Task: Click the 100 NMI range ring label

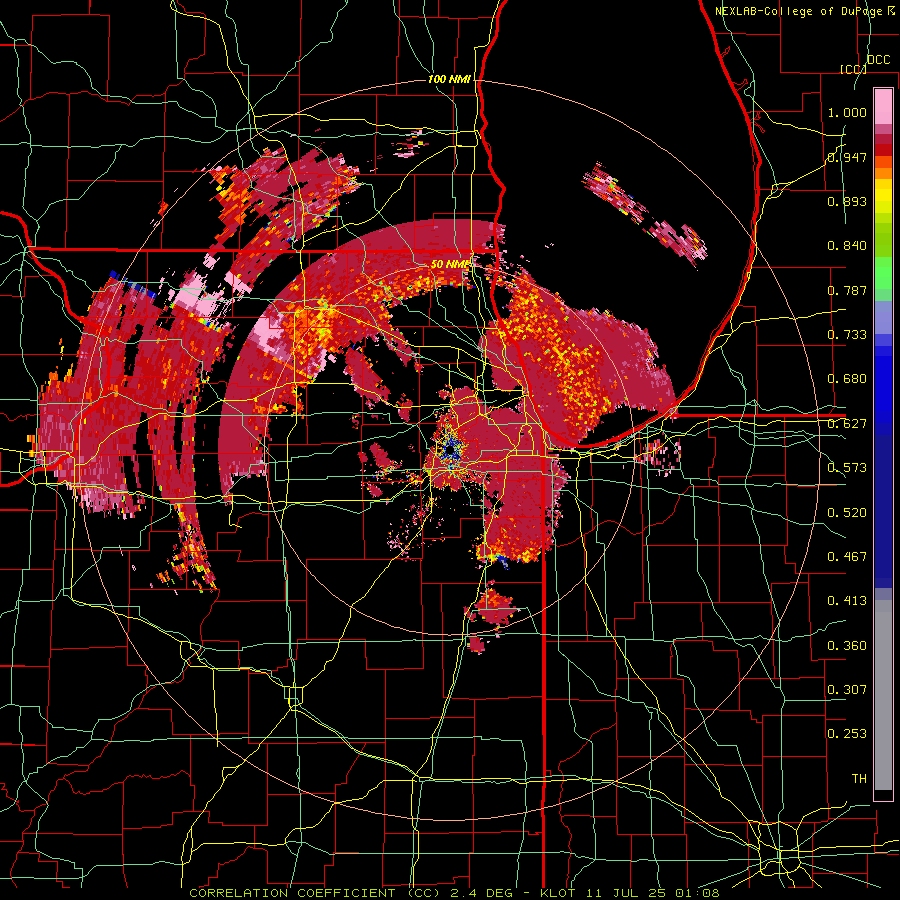Action: point(449,79)
